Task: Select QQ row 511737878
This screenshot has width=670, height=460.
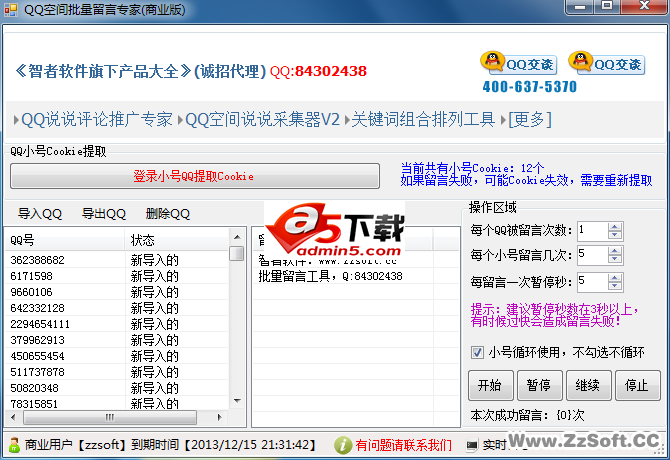Action: pyautogui.click(x=117, y=372)
